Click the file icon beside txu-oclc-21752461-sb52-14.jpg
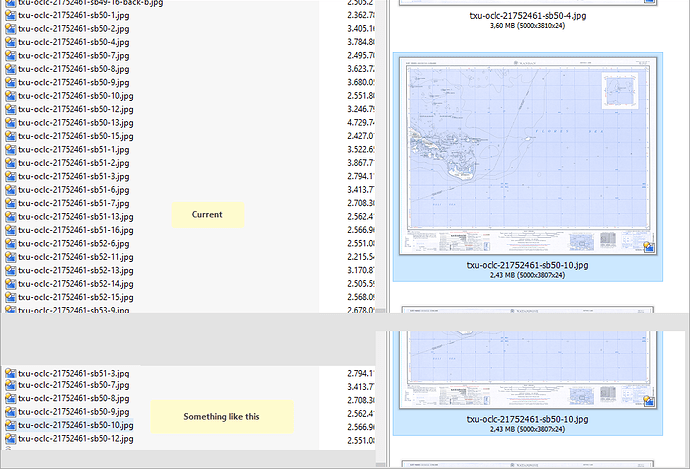Screen dimensions: 690x469 click(11, 284)
